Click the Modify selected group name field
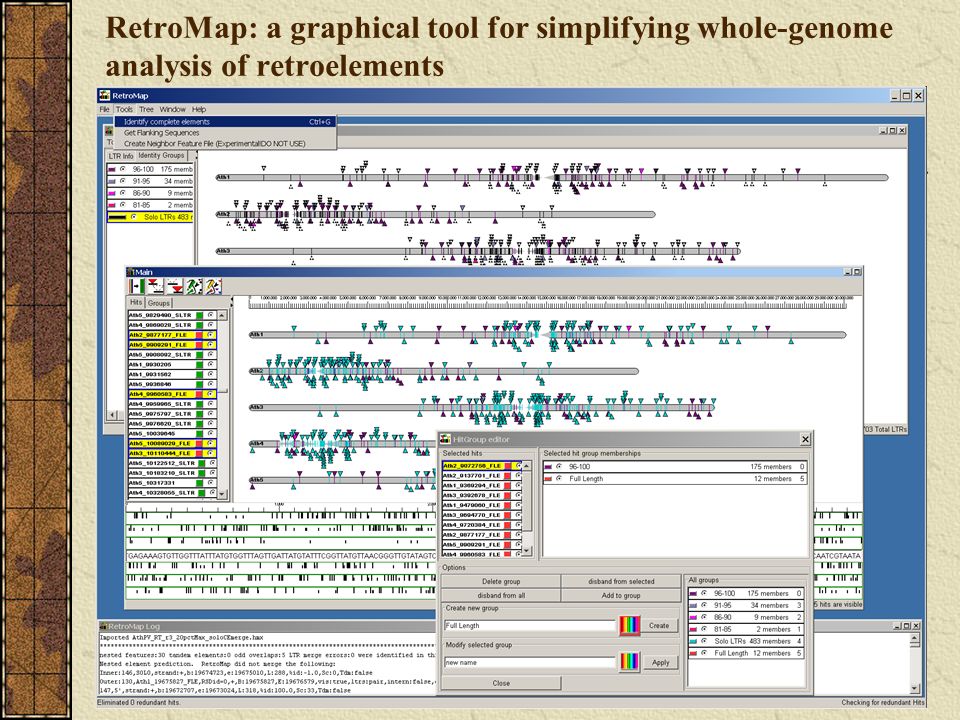The image size is (960, 720). click(x=530, y=662)
